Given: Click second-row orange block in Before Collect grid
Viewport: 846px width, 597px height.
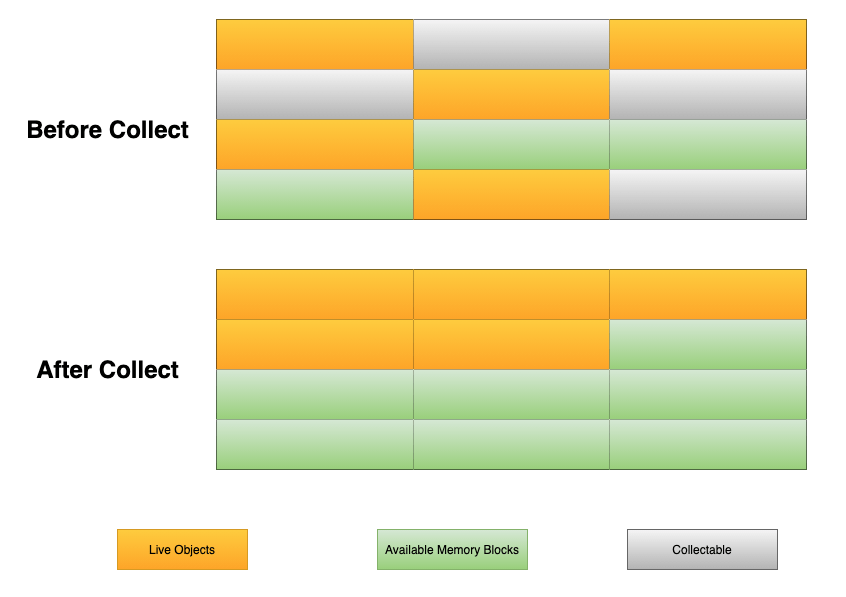Looking at the screenshot, I should pyautogui.click(x=511, y=94).
